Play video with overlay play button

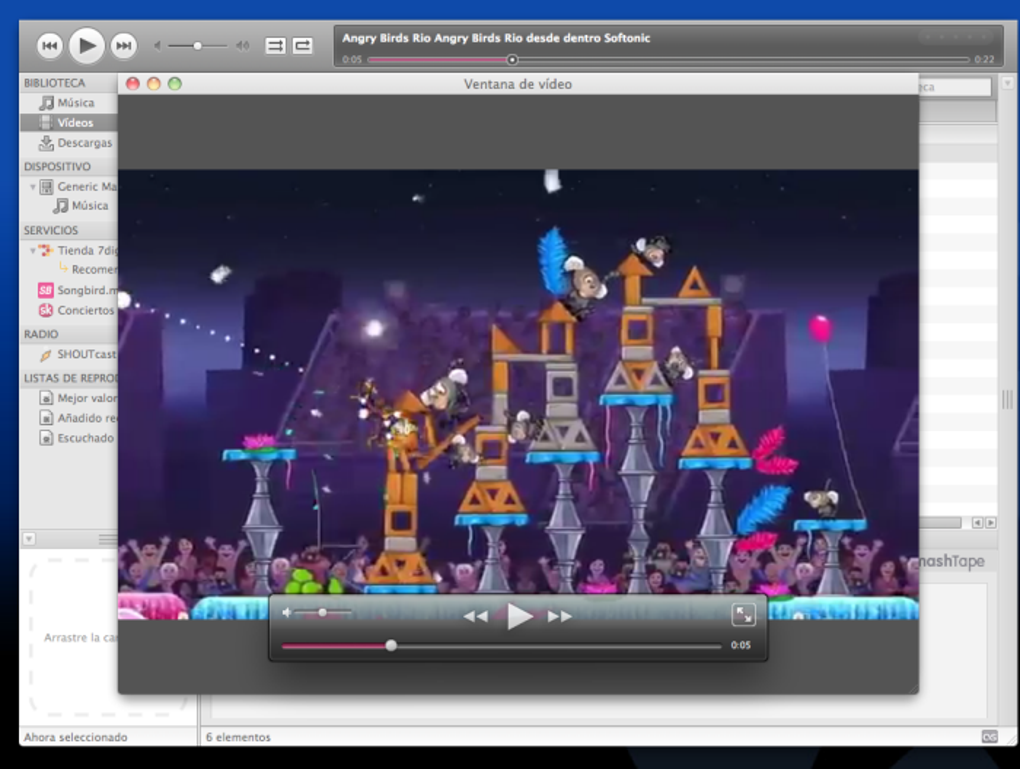pyautogui.click(x=519, y=616)
